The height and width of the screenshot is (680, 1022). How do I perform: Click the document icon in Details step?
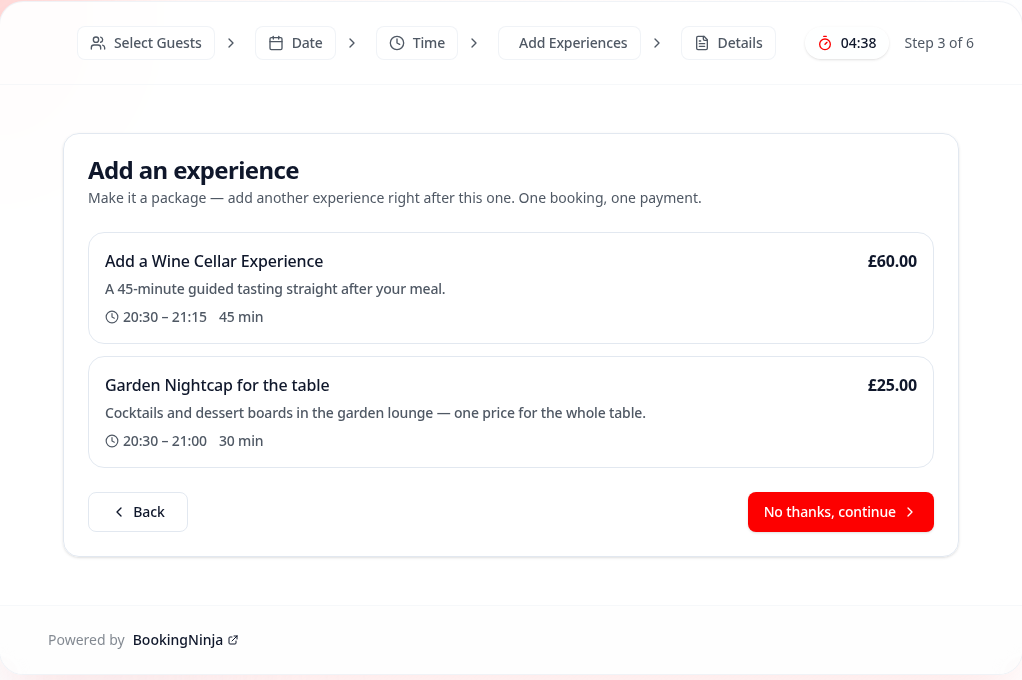(x=701, y=43)
